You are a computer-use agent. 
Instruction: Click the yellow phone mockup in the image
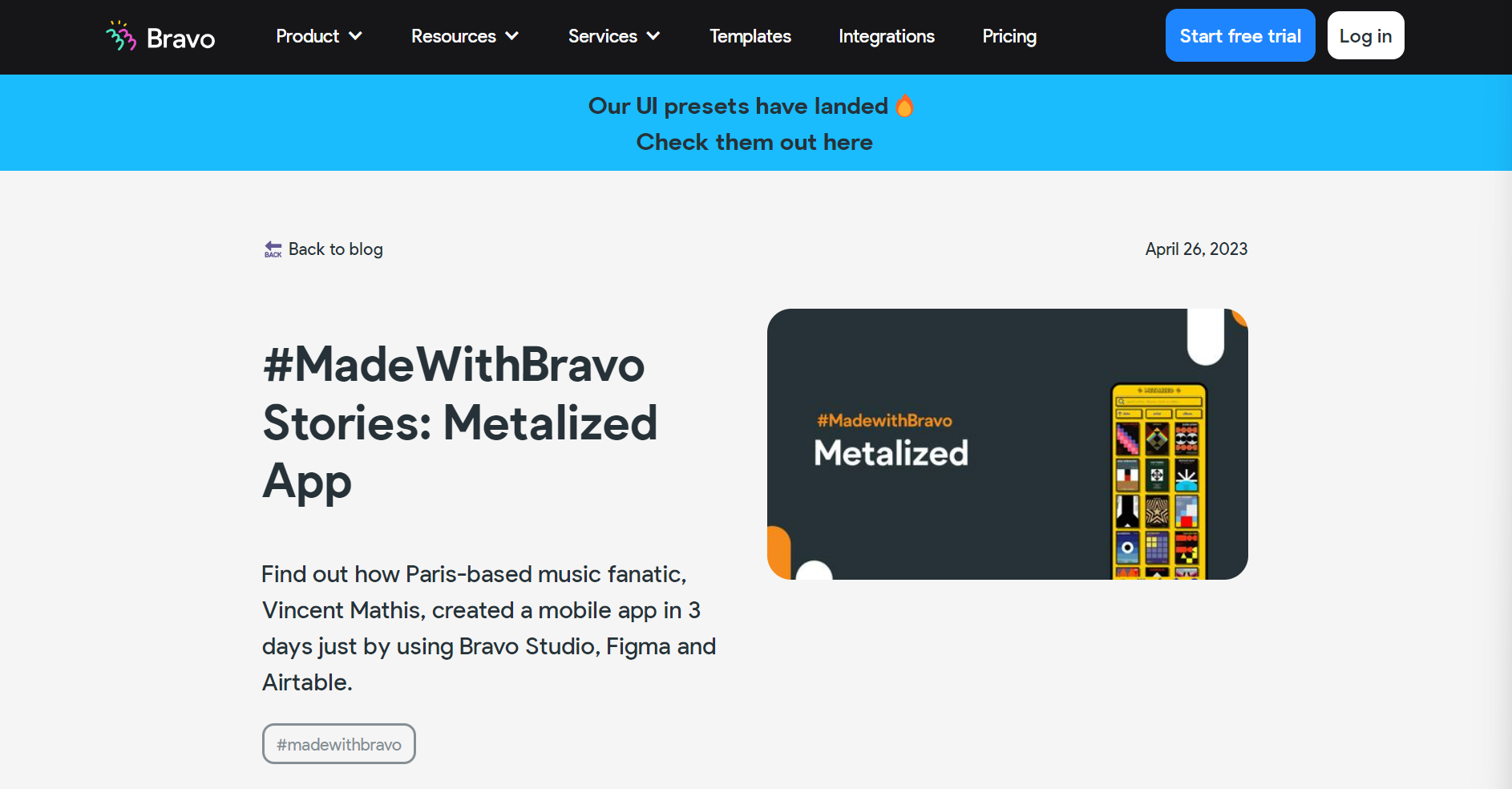pyautogui.click(x=1158, y=481)
